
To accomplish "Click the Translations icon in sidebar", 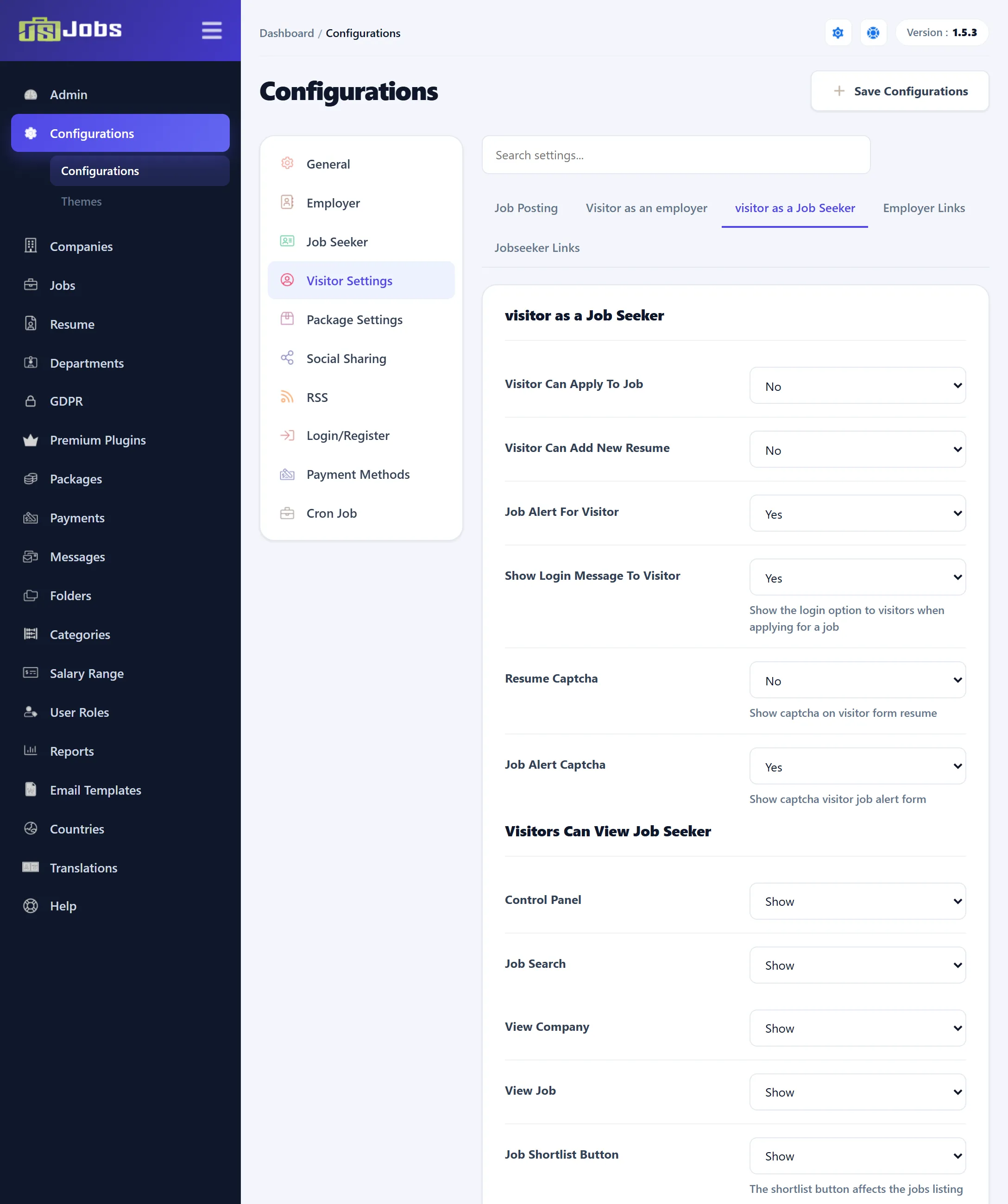I will pos(31,867).
